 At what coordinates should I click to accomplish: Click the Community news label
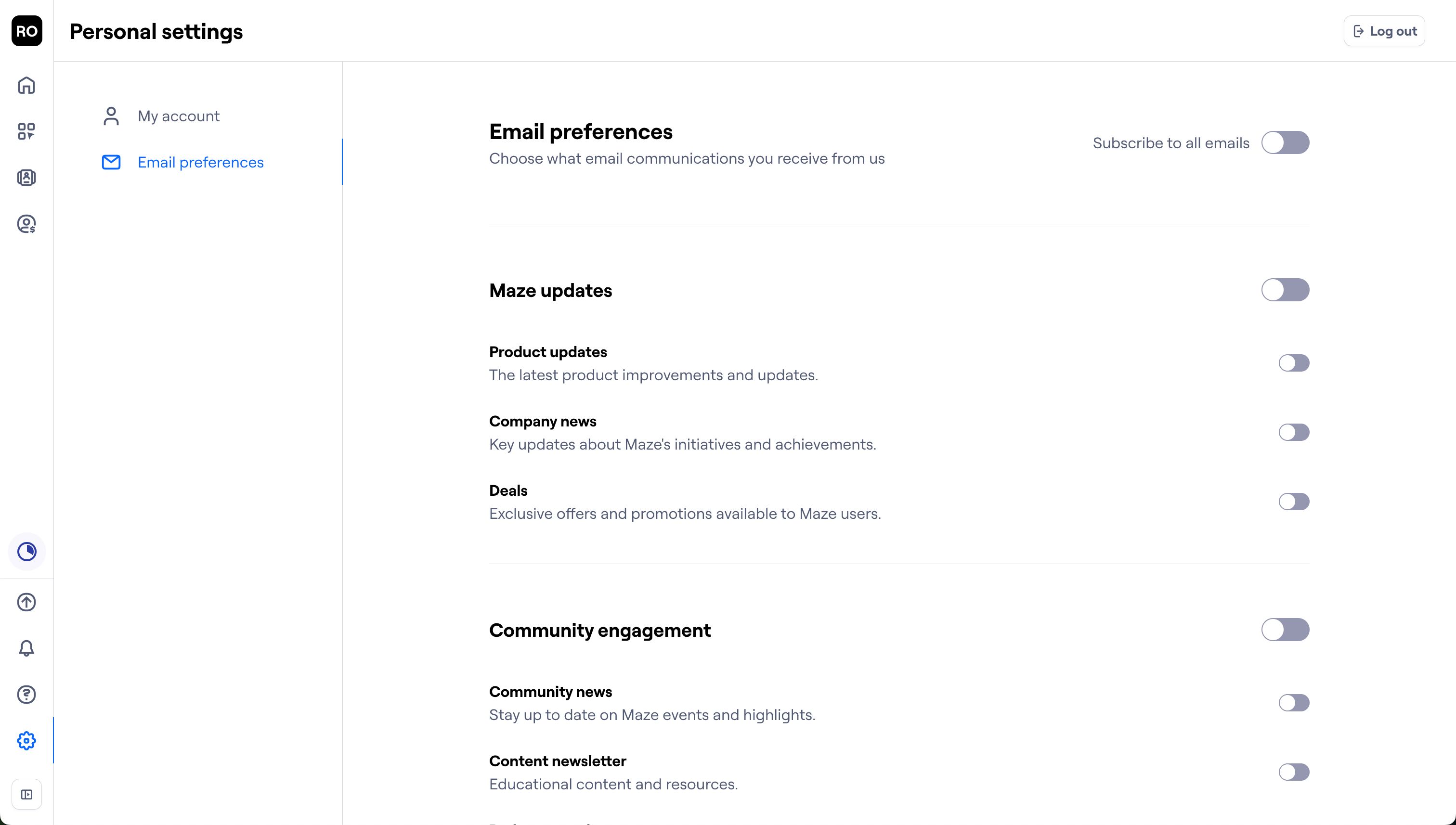(550, 692)
